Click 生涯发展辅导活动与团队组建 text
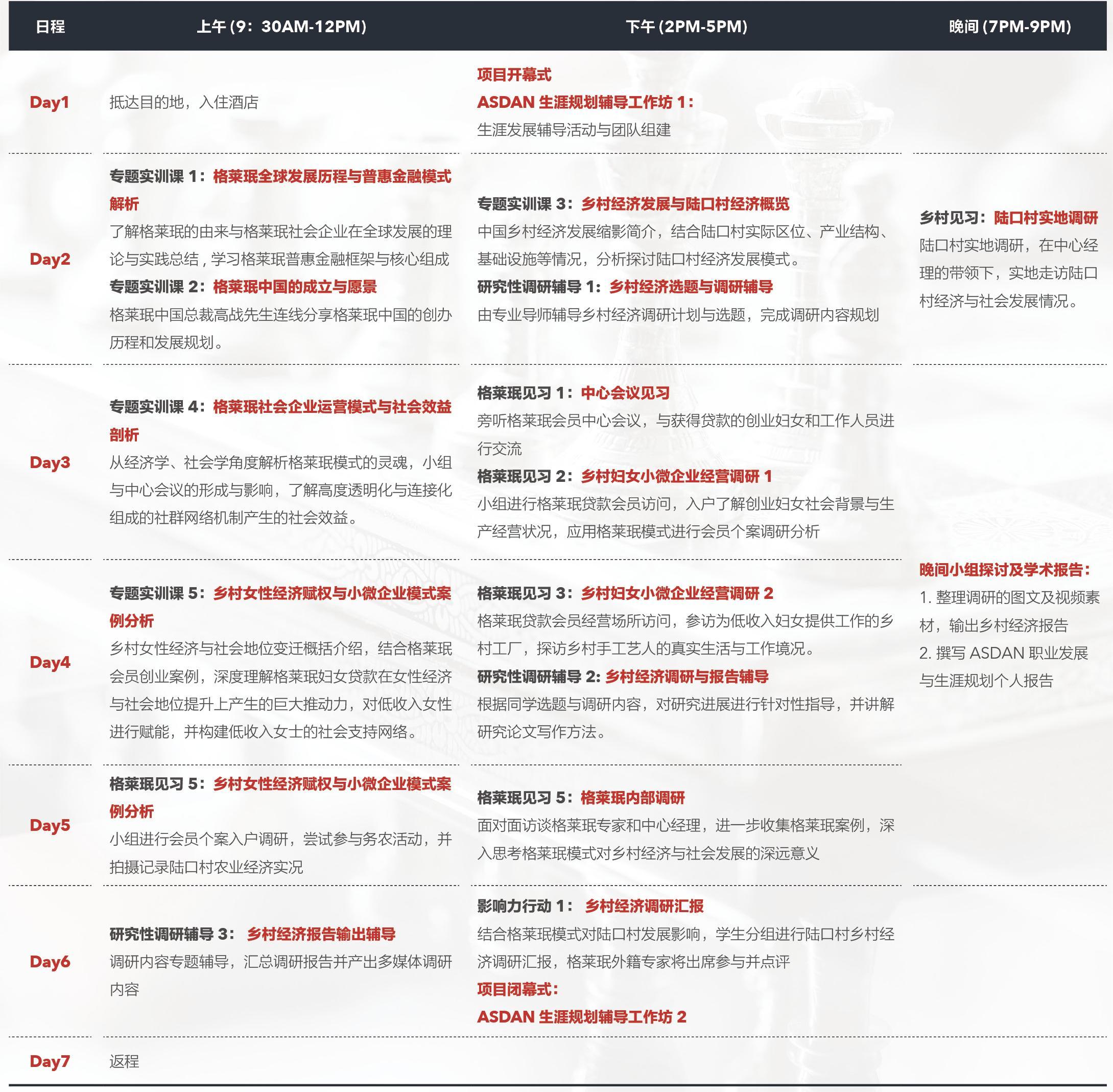1113x1092 pixels. (574, 130)
